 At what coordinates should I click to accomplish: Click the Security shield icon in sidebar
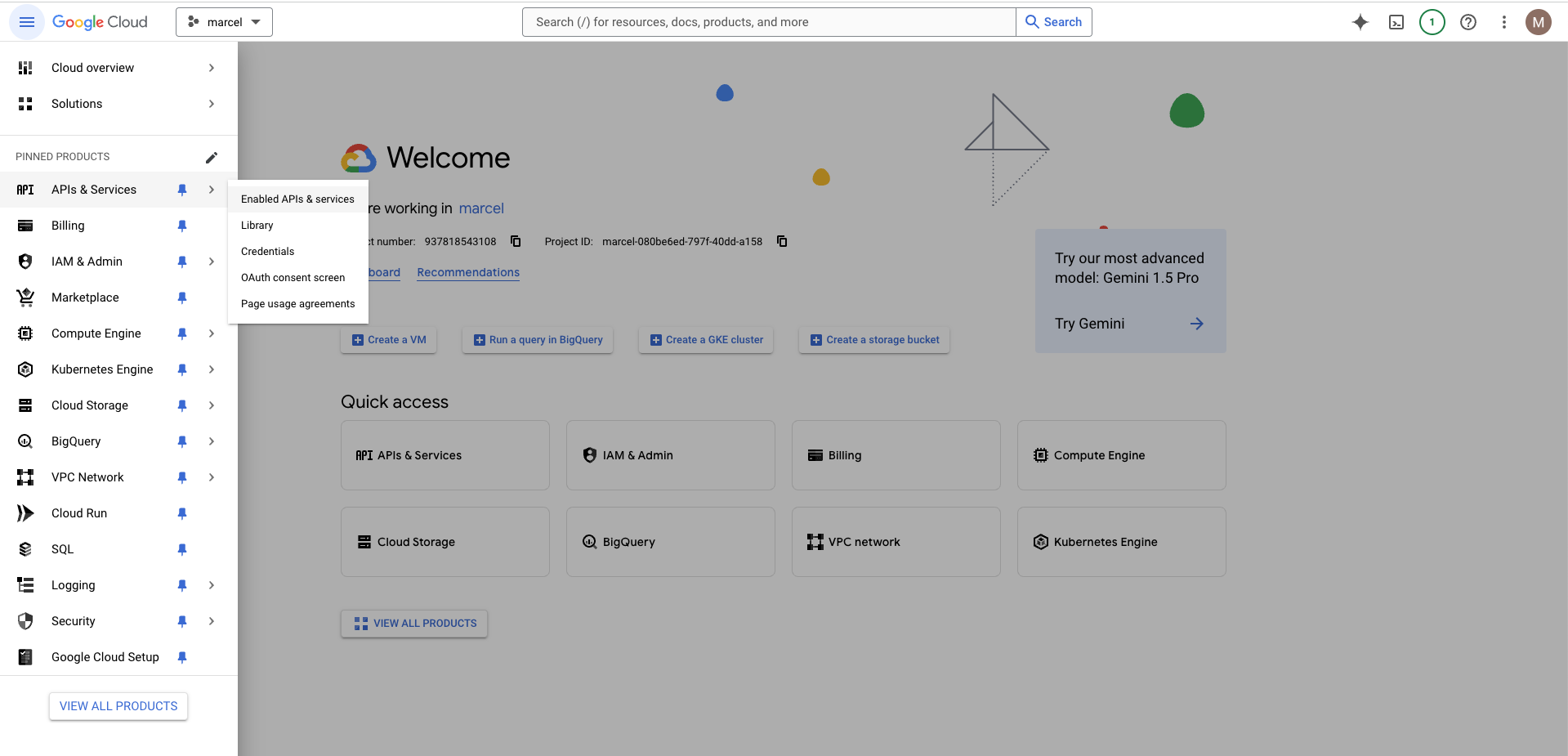[25, 621]
